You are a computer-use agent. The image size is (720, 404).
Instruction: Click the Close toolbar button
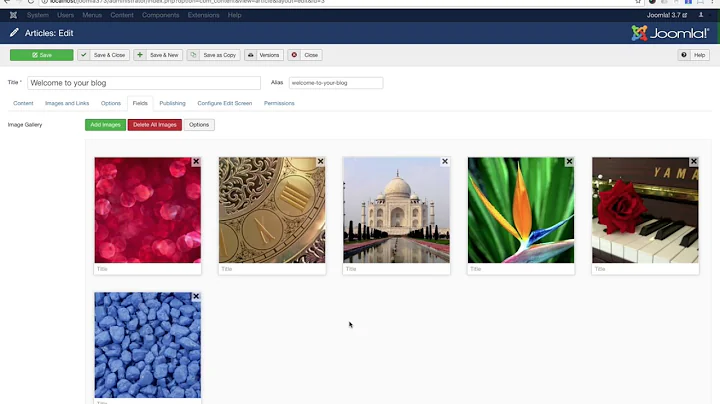[x=305, y=55]
